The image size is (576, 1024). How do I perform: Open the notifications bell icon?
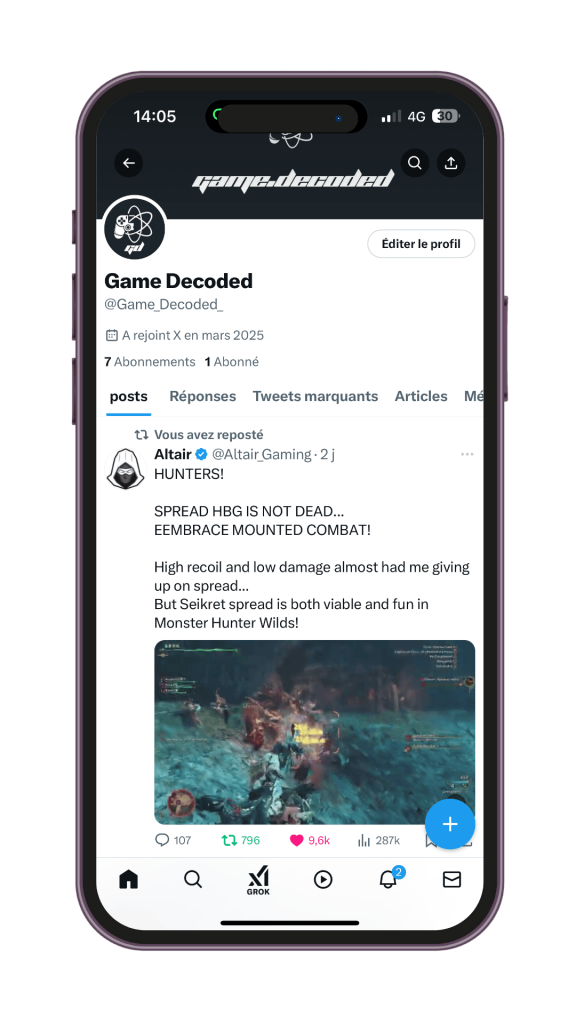(388, 879)
